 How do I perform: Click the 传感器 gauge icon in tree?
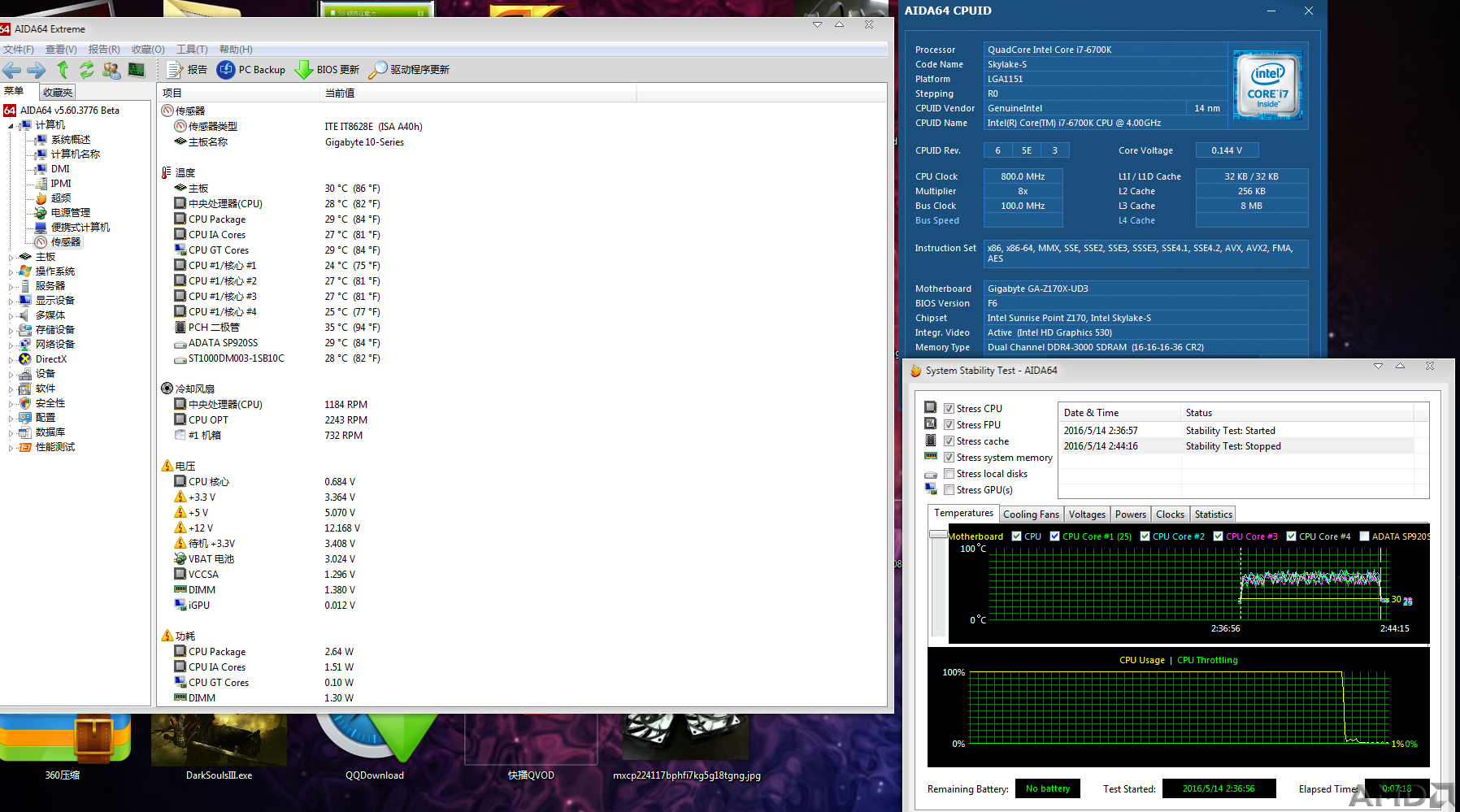coord(41,242)
